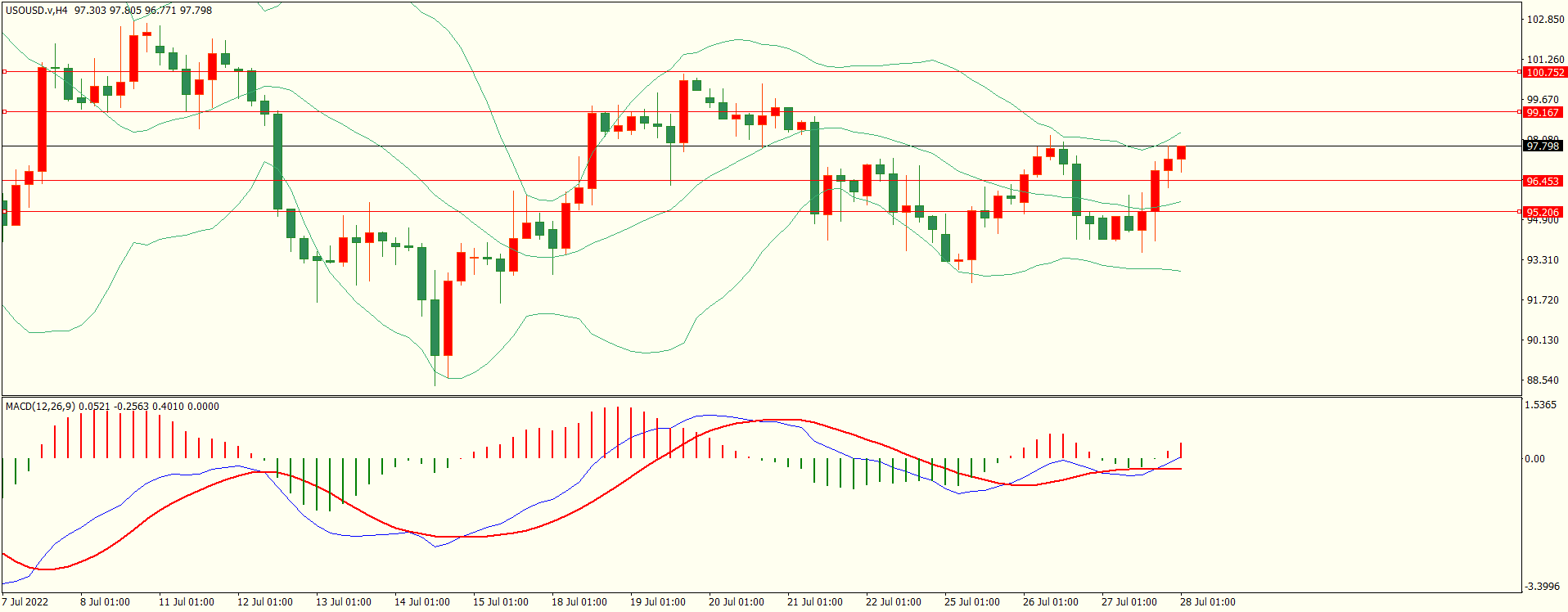
Task: Select the 0.00 MACD zero level label
Action: coord(1534,459)
